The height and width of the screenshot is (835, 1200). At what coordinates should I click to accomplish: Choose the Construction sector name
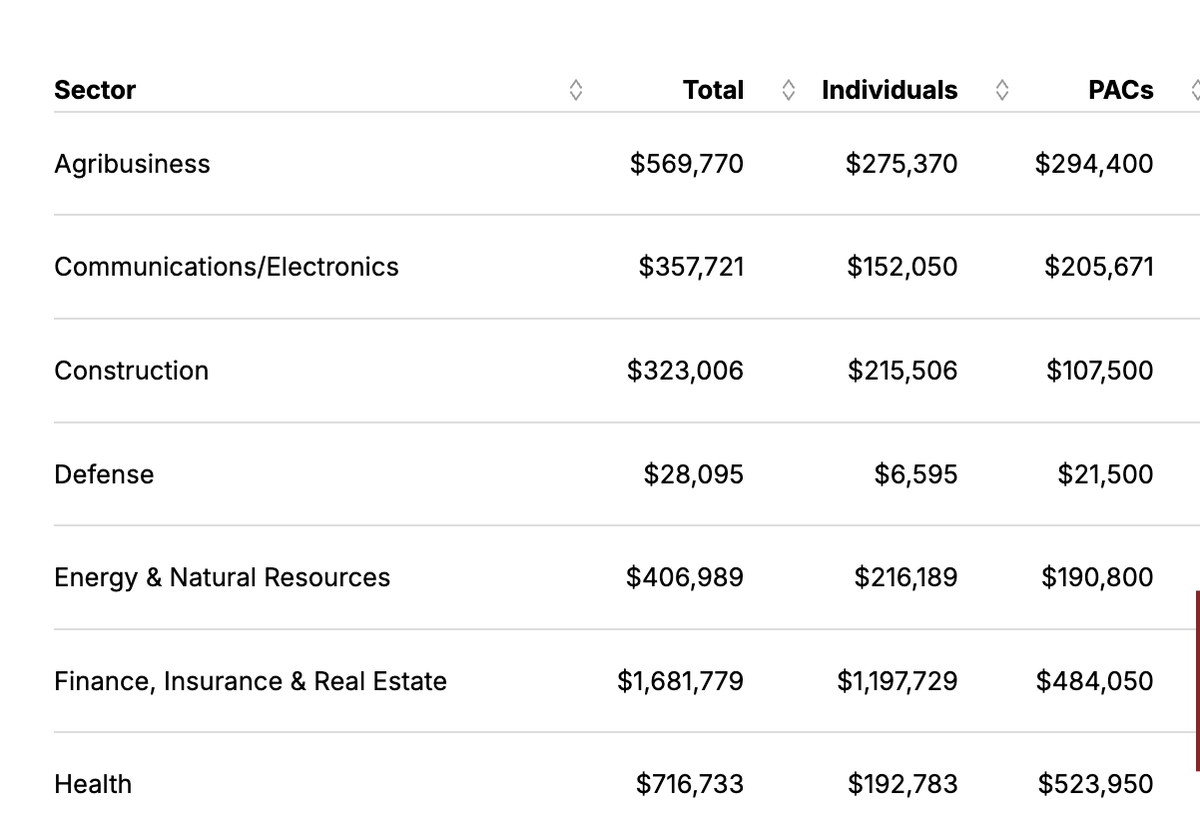coord(131,371)
